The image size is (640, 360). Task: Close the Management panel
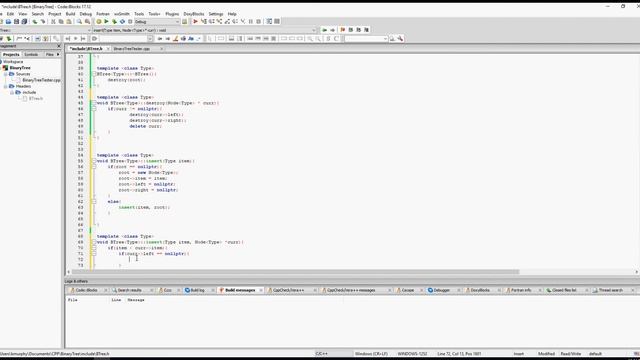pyautogui.click(x=59, y=46)
